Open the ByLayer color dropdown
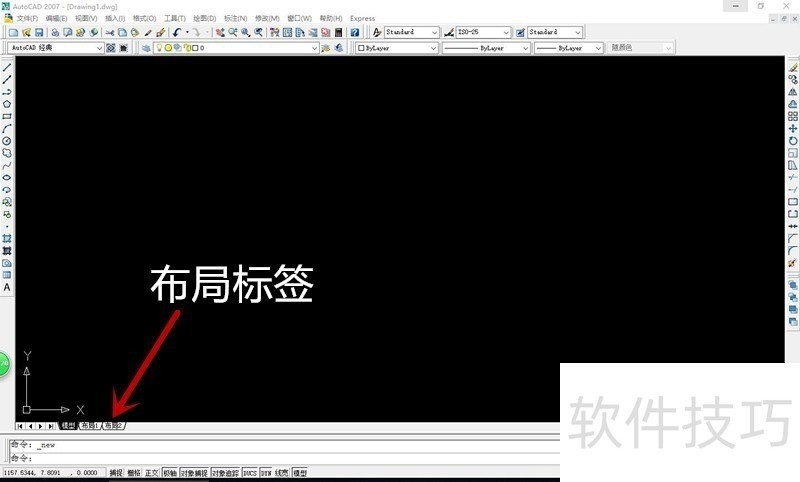 [397, 48]
